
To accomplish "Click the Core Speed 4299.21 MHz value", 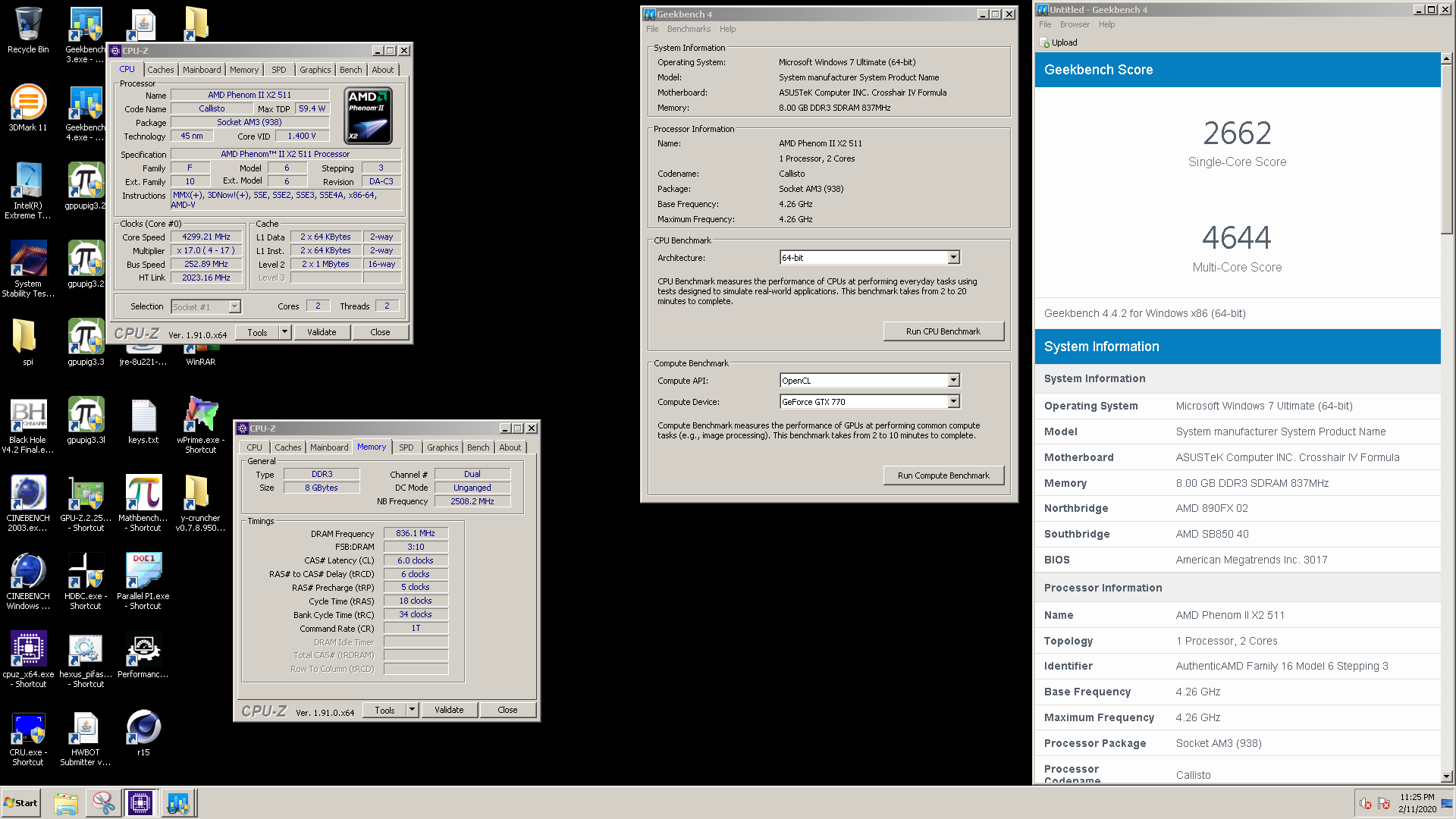I will point(206,237).
